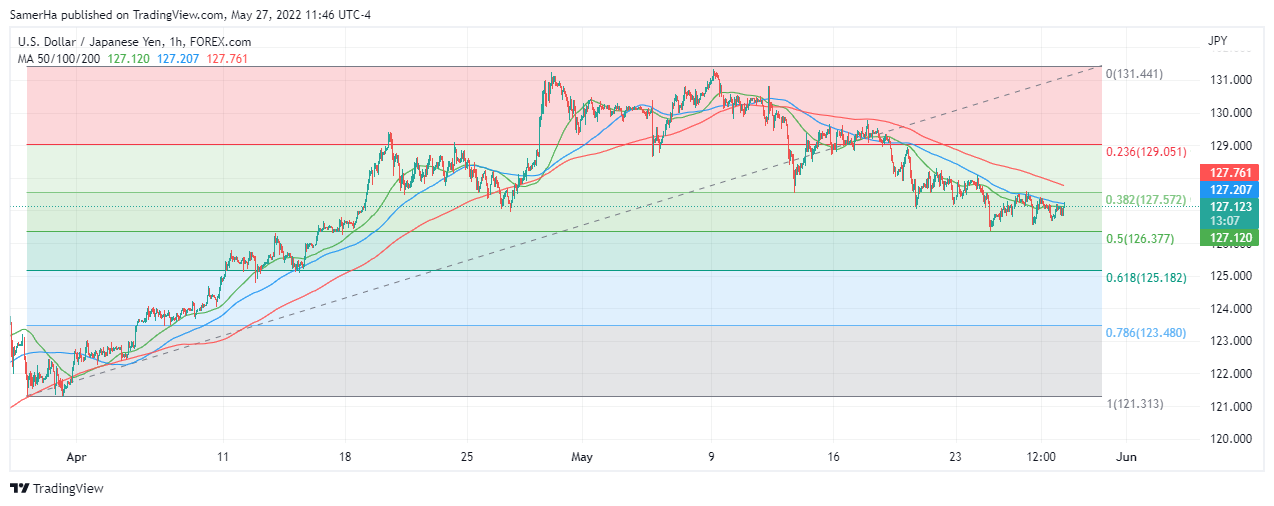Select the MA 50/100/200 indicator label
Screen dimensions: 1274x506
pyautogui.click(x=56, y=59)
